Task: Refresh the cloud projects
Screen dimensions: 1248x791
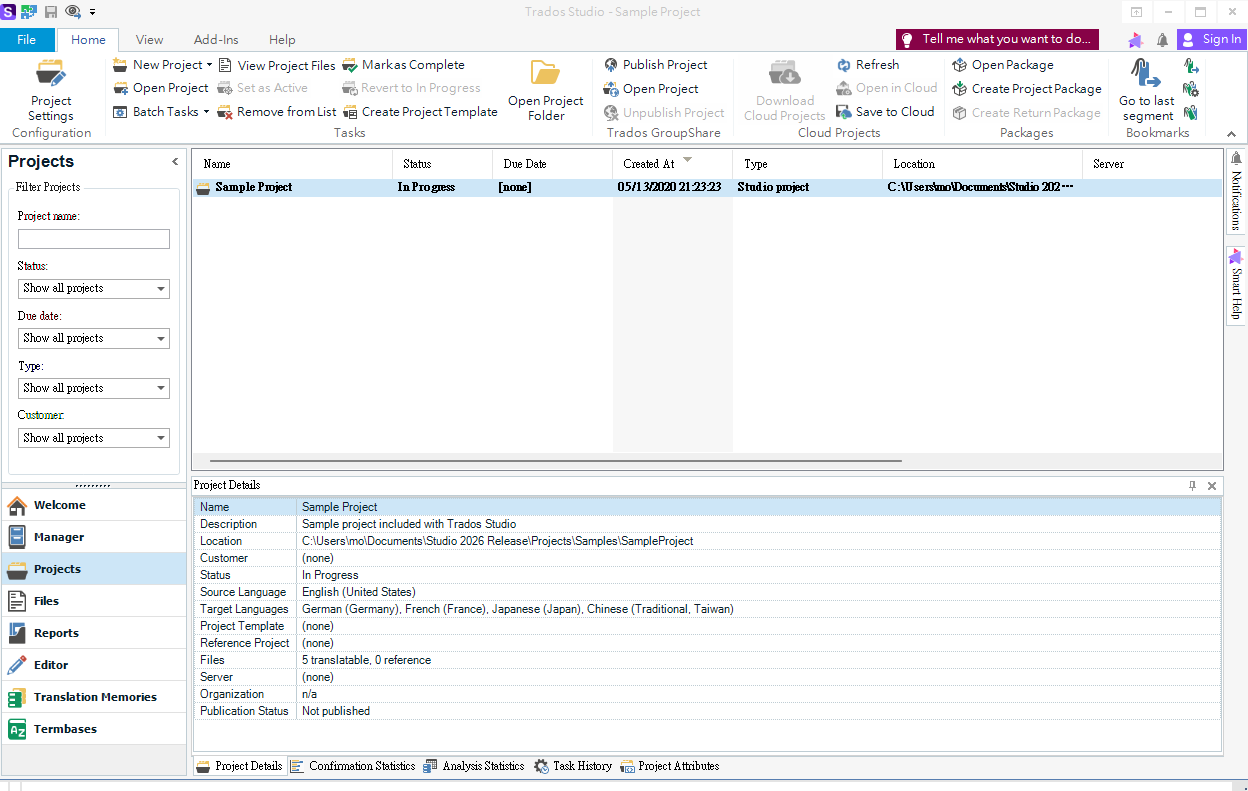Action: click(868, 65)
